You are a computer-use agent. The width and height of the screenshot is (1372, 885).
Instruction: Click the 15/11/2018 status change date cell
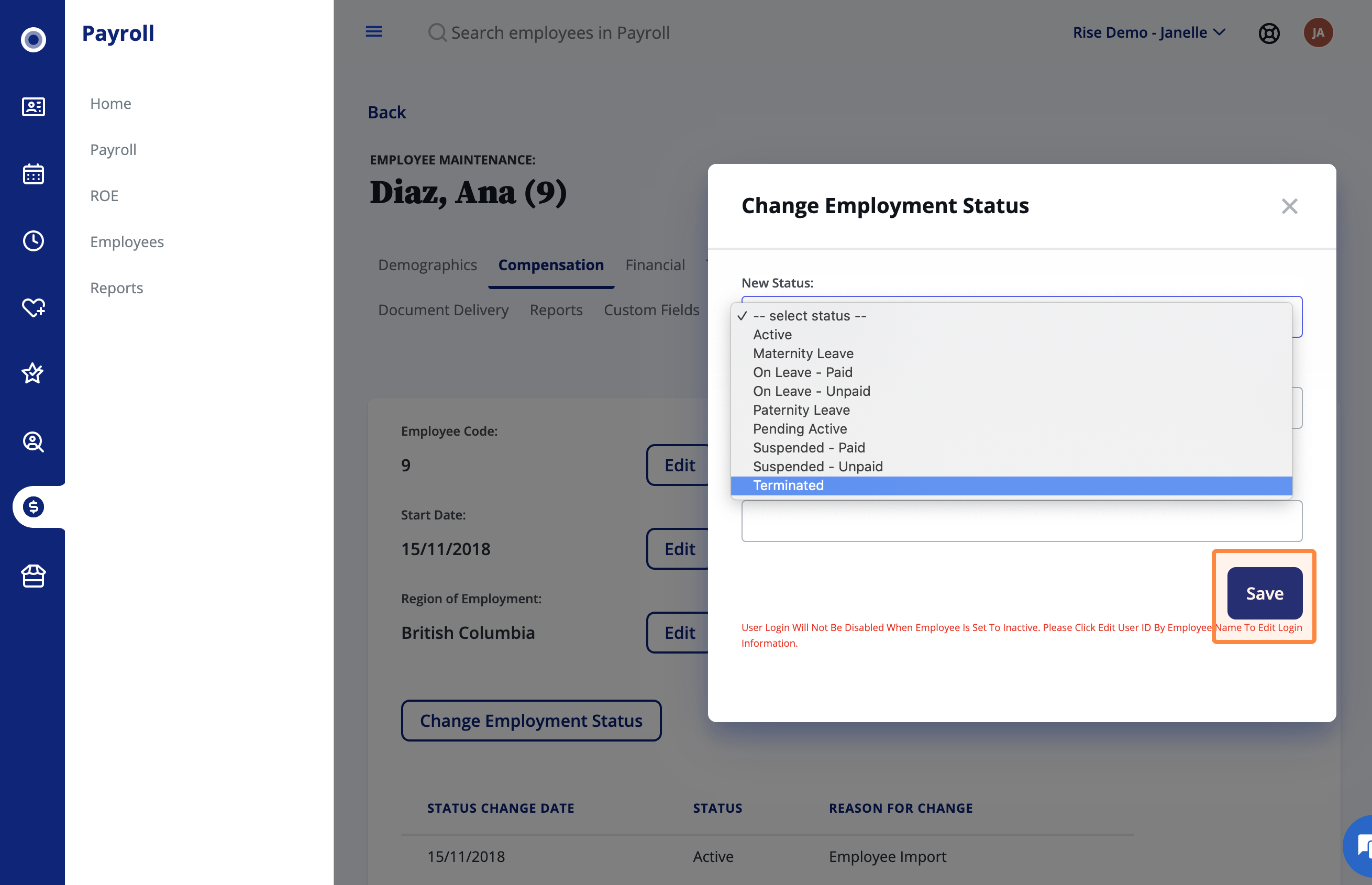coord(466,856)
